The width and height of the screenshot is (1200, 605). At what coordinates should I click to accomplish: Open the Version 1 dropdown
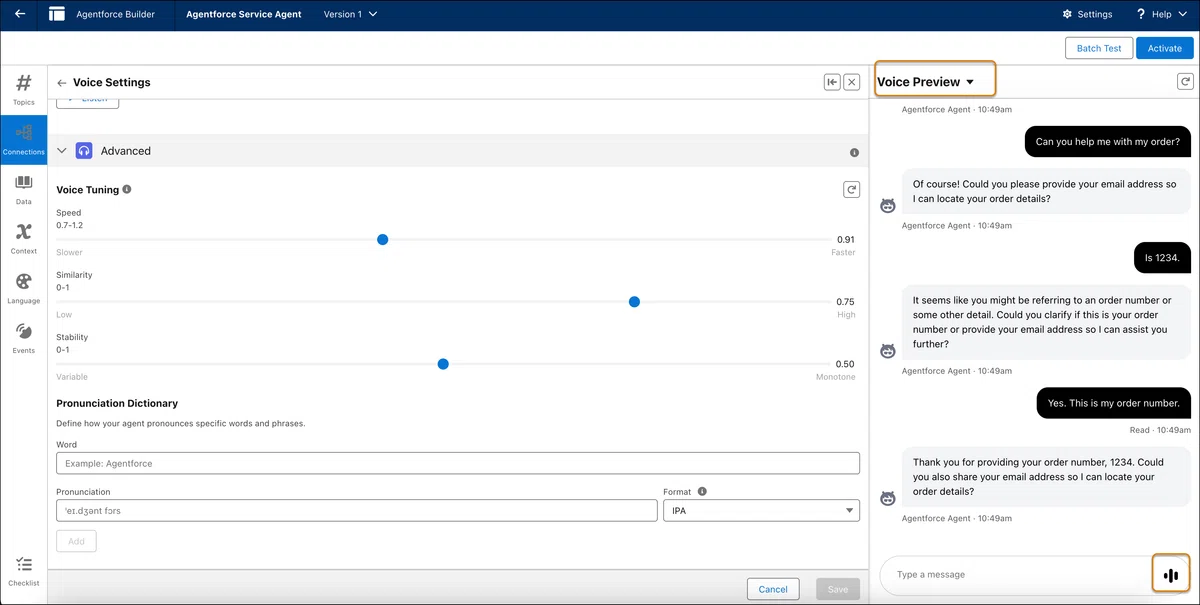coord(350,15)
